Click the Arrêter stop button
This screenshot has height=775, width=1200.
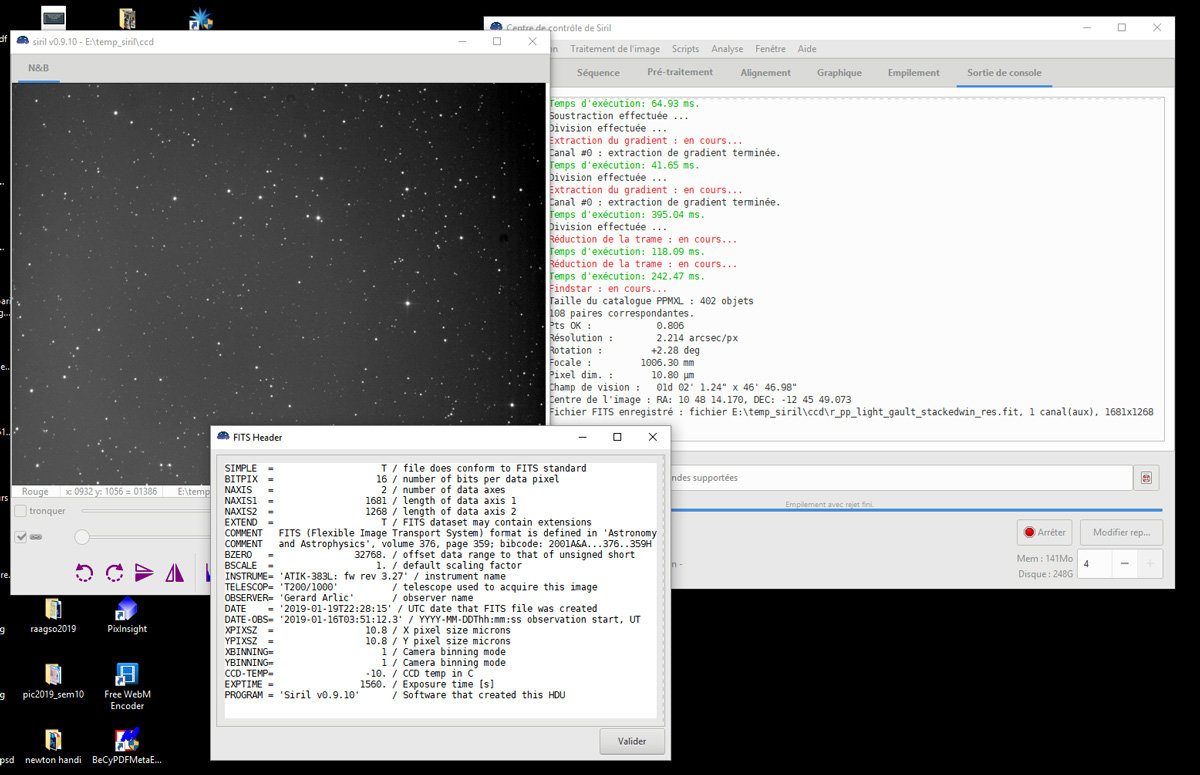click(1044, 533)
